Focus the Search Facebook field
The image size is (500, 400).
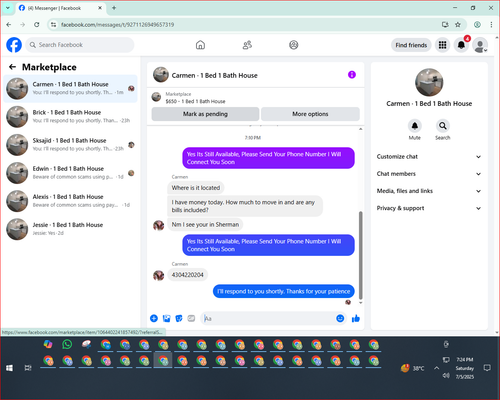pos(80,45)
